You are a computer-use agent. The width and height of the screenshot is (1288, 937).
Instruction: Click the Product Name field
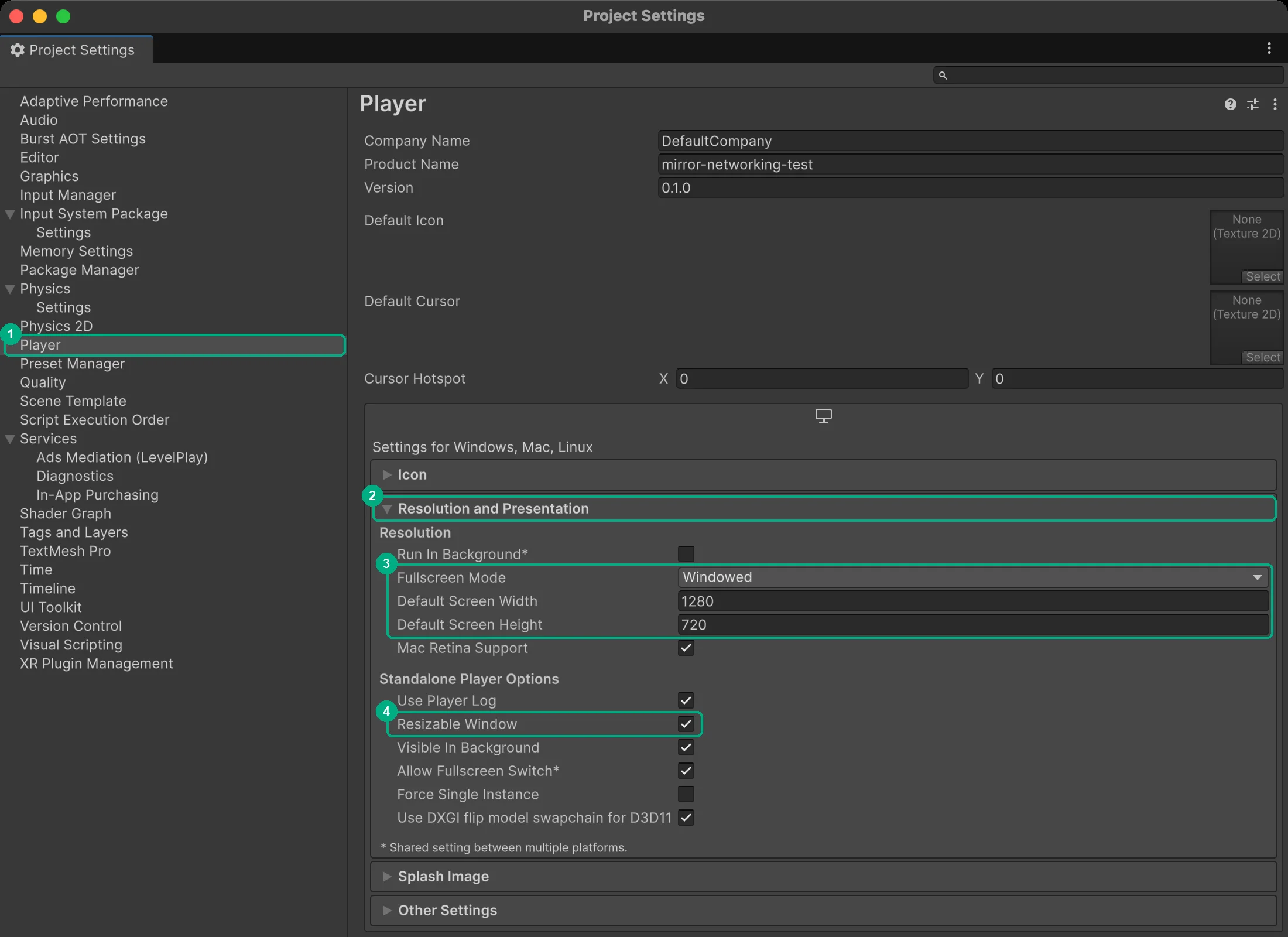(971, 165)
